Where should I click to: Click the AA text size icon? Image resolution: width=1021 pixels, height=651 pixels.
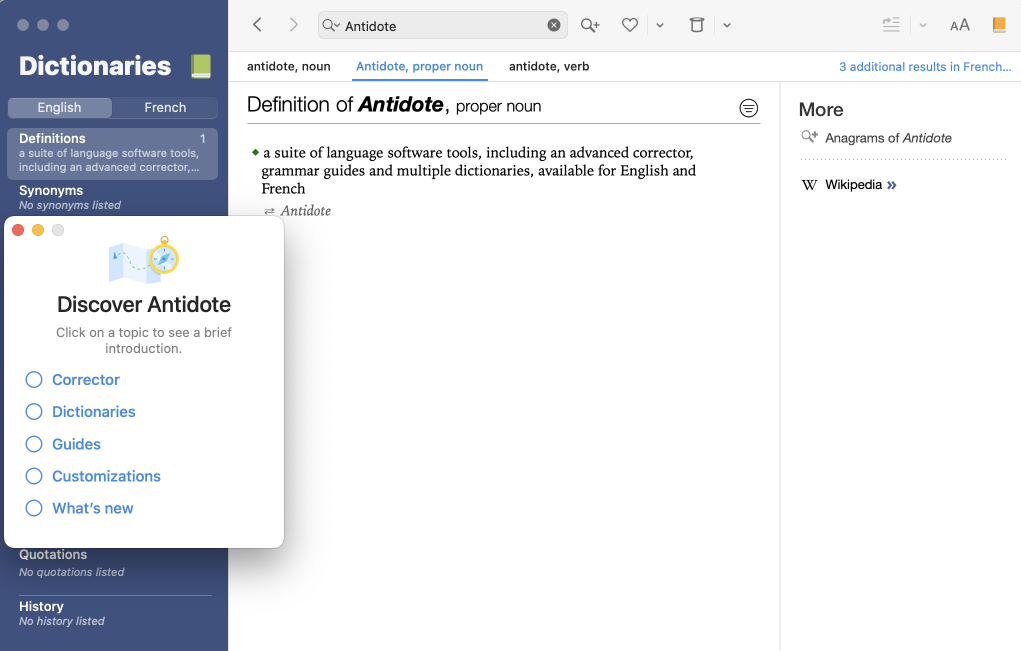coord(960,25)
